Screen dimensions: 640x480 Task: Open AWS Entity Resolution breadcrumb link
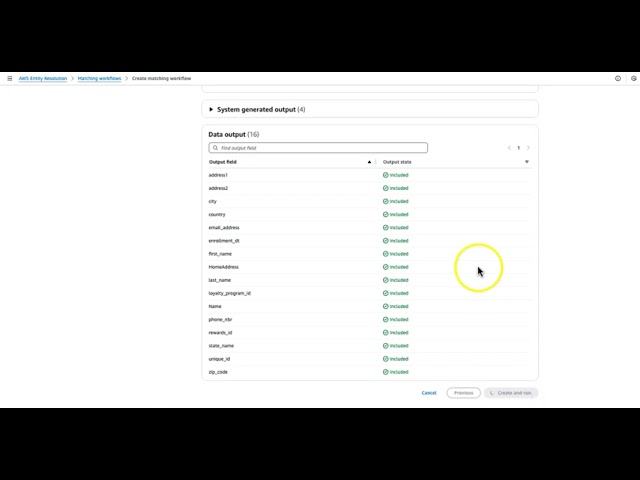[x=43, y=78]
